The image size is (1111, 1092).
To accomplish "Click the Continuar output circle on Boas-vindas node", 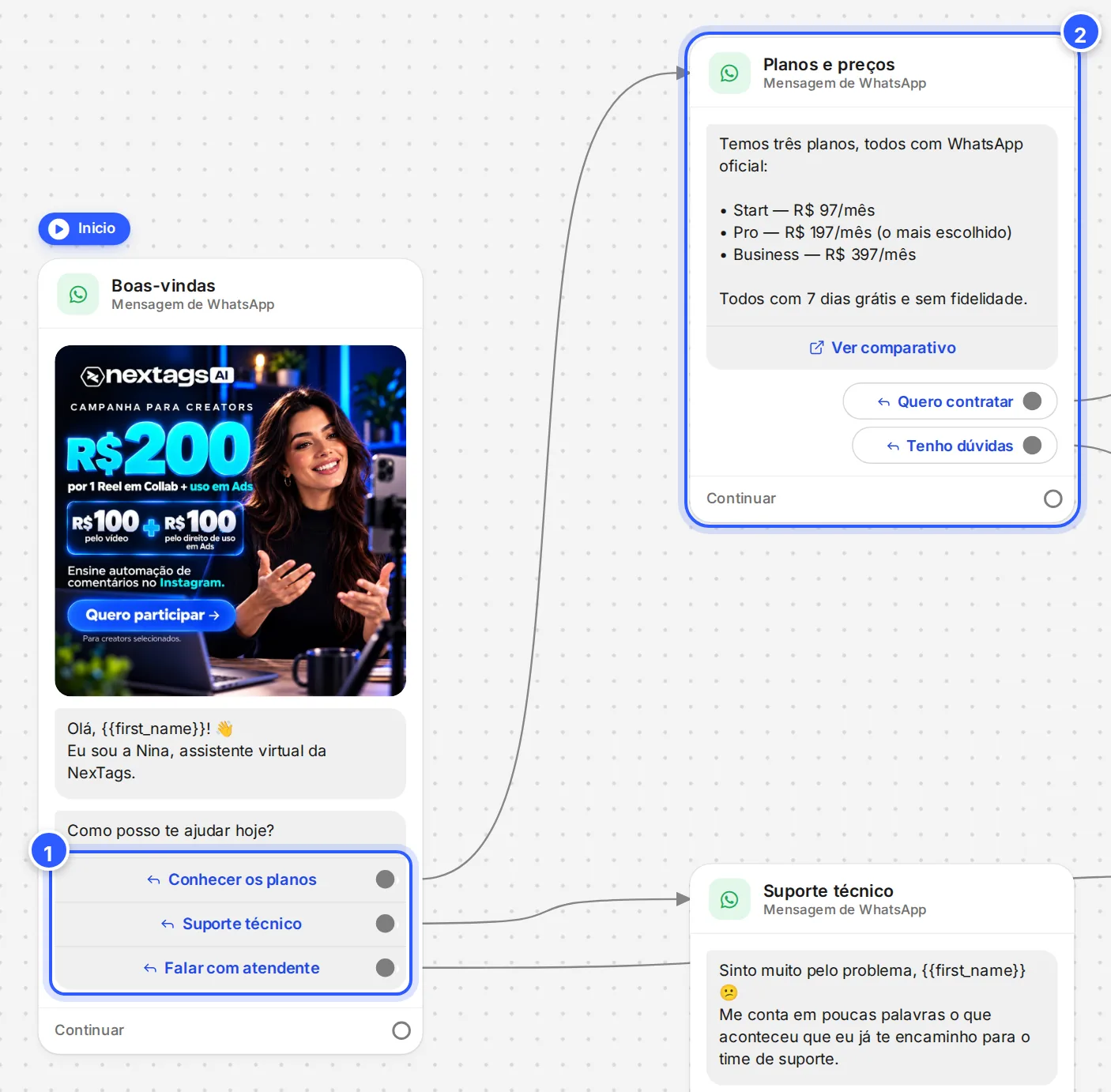I will 401,1030.
